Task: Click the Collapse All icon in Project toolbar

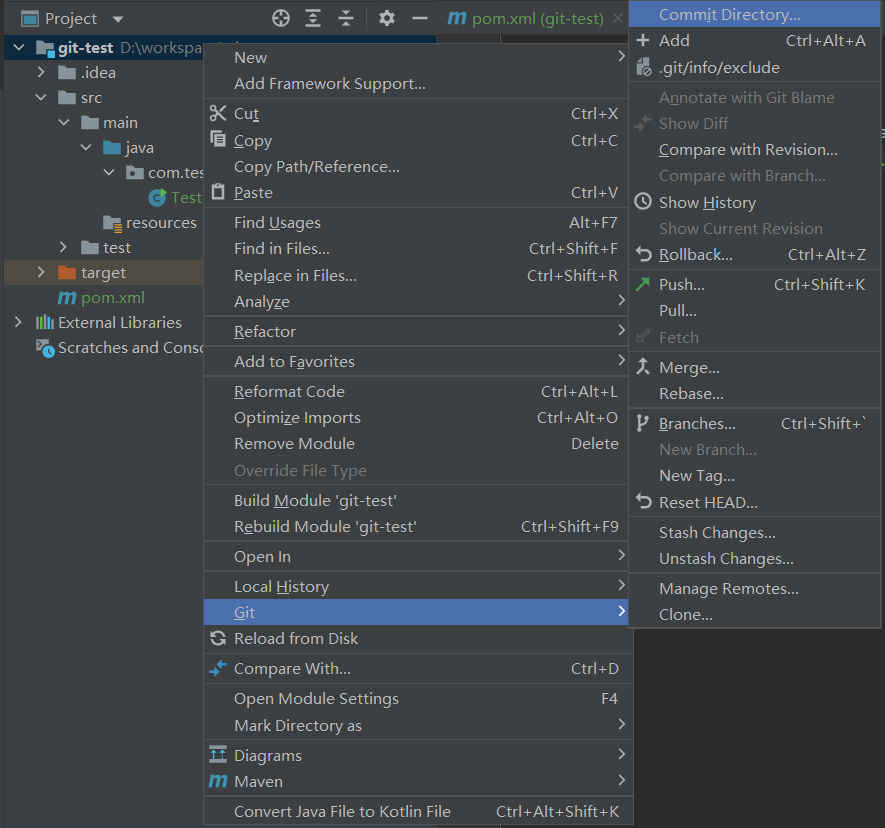Action: [x=345, y=18]
